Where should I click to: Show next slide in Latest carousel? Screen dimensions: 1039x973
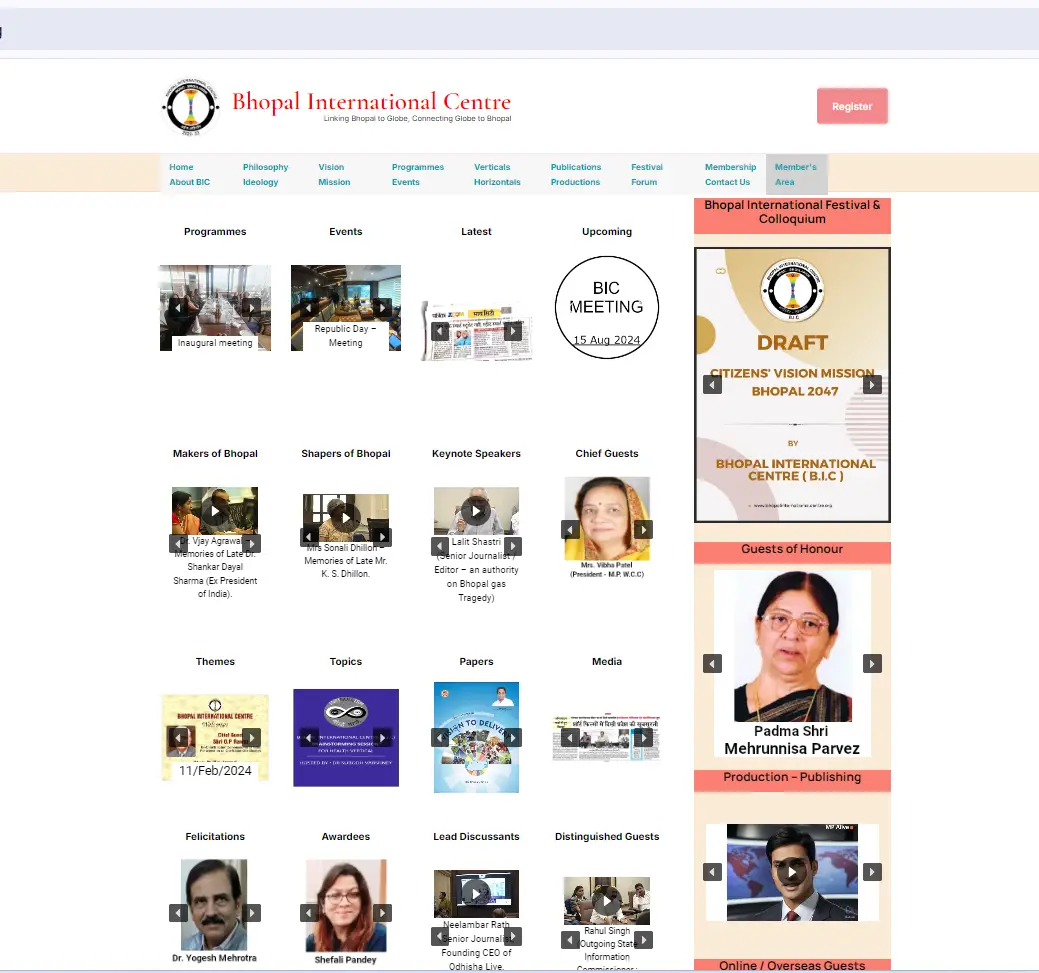[x=513, y=331]
